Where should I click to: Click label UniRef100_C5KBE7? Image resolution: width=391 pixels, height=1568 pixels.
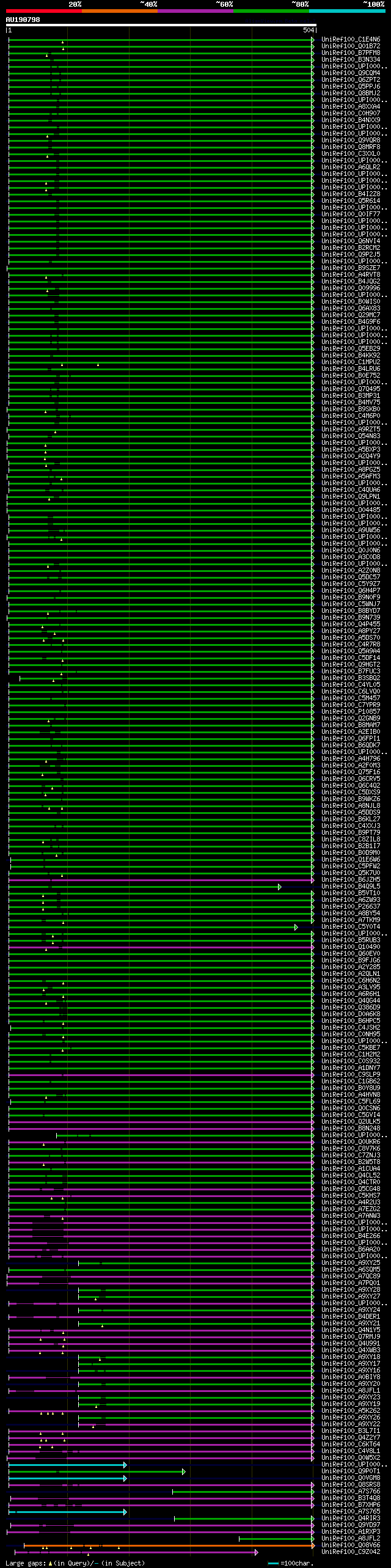351,1048
